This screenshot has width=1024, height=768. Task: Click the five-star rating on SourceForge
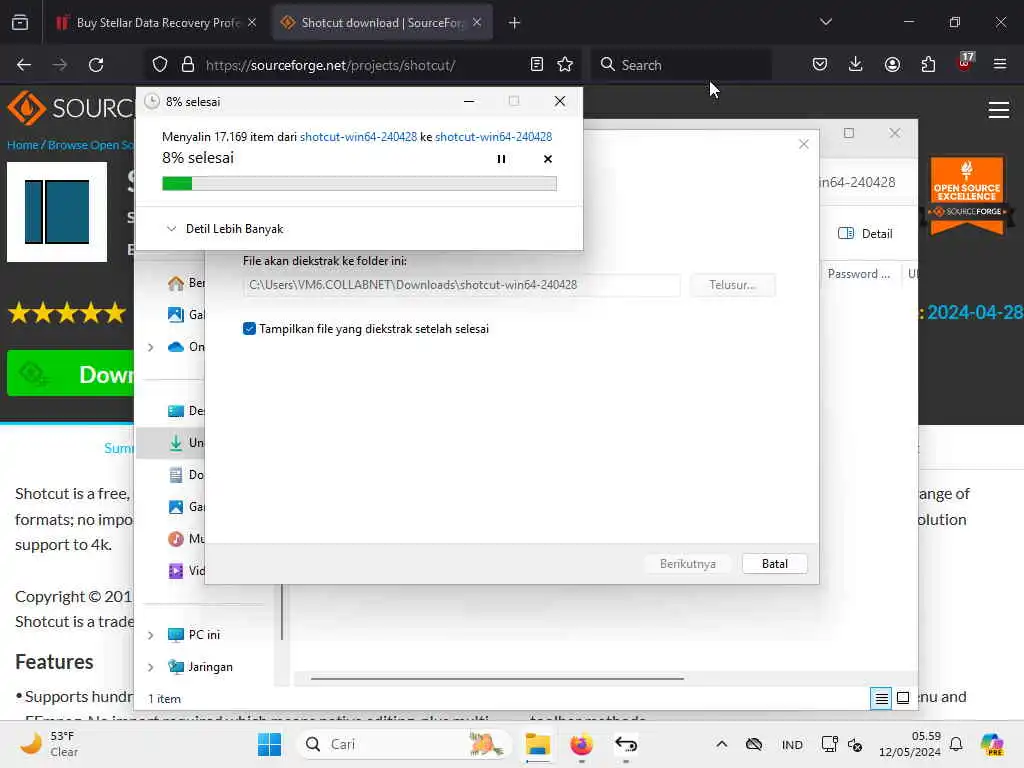click(x=67, y=313)
